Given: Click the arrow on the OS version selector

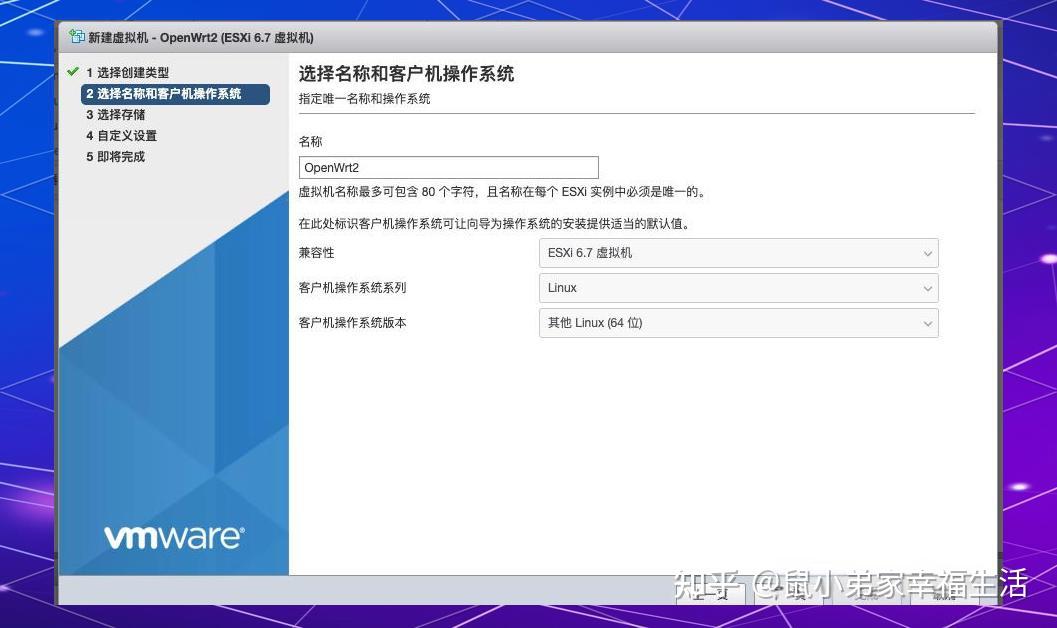Looking at the screenshot, I should click(x=928, y=323).
